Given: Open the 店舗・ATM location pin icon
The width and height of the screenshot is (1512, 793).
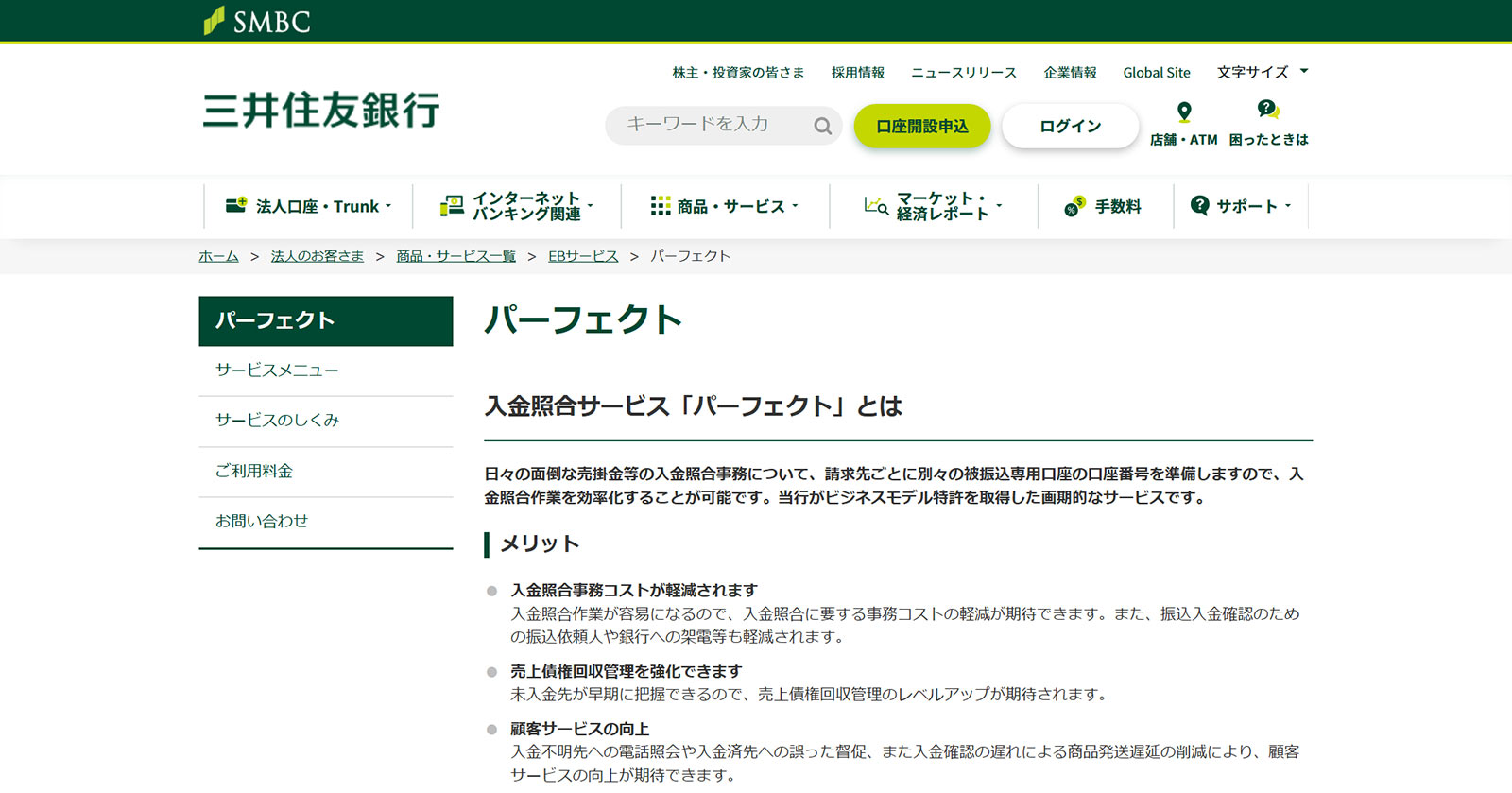Looking at the screenshot, I should (x=1184, y=112).
